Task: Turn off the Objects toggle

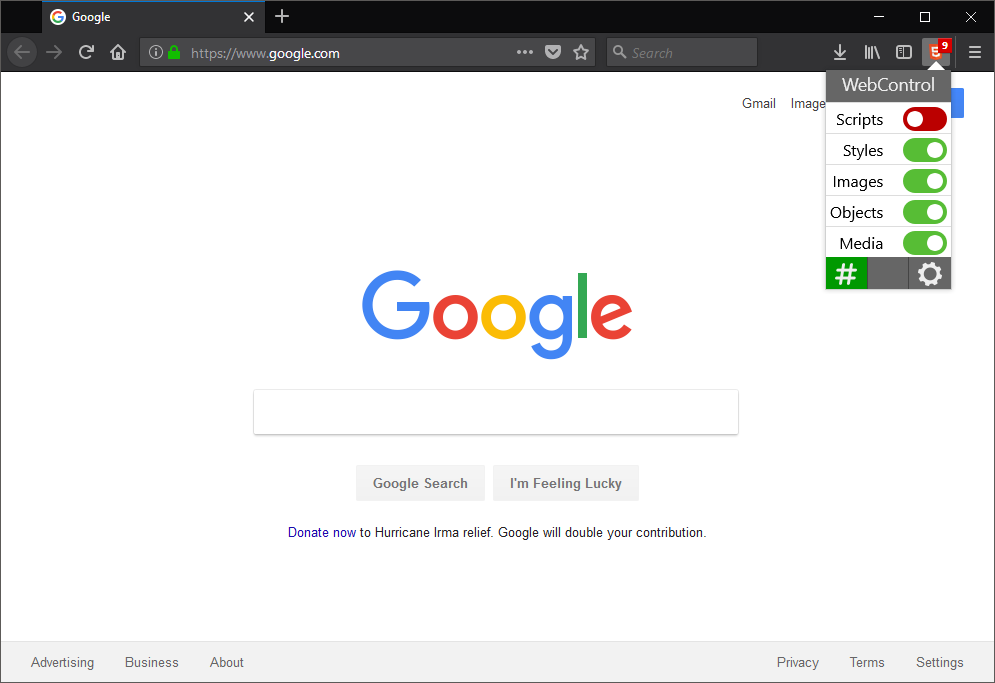Action: (925, 212)
